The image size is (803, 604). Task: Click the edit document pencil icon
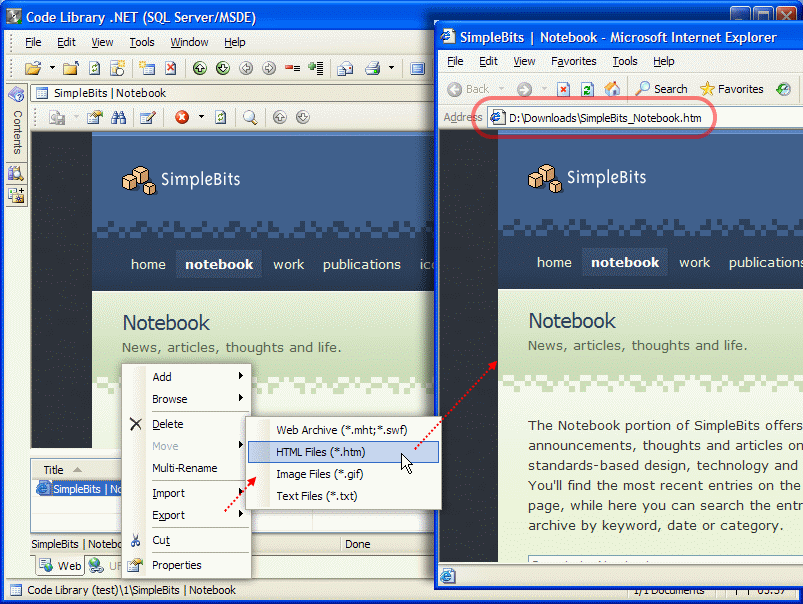147,117
